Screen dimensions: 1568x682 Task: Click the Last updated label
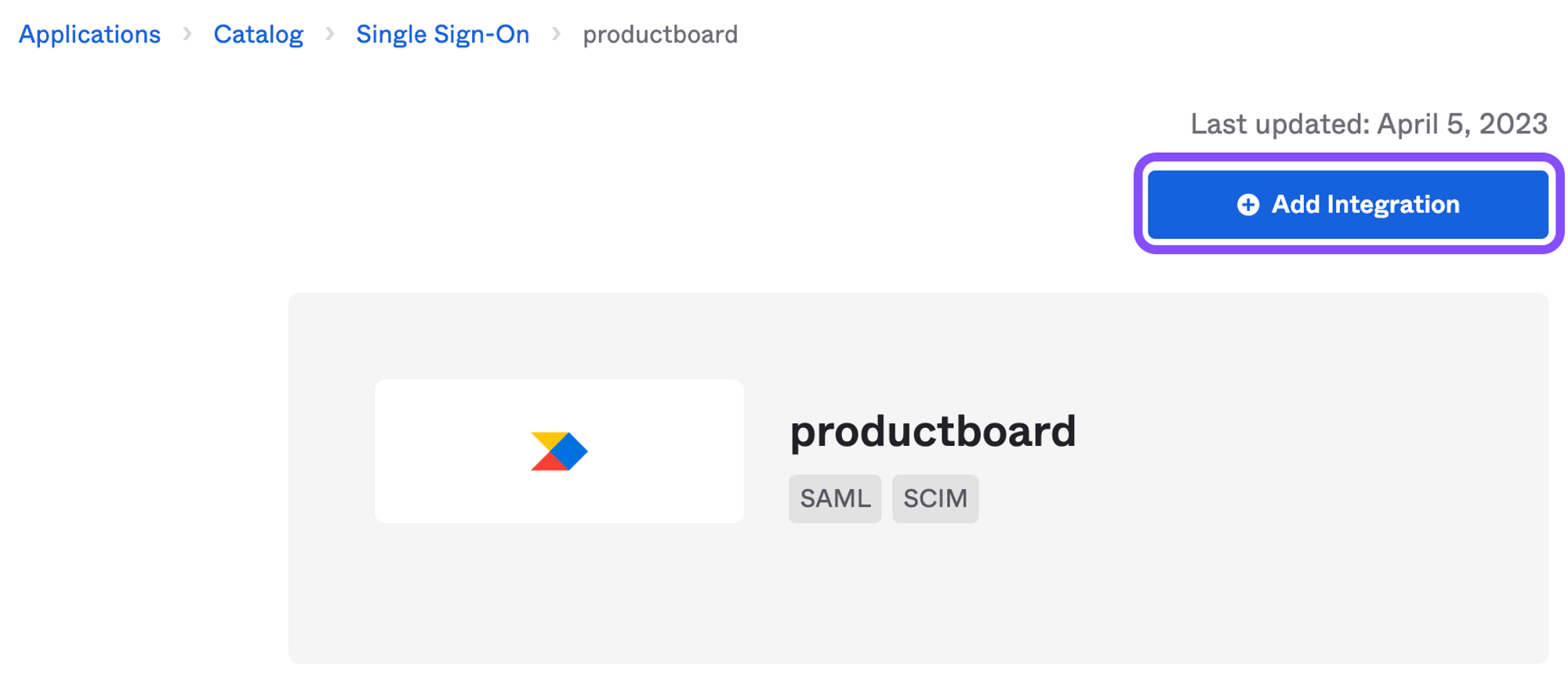[1279, 124]
